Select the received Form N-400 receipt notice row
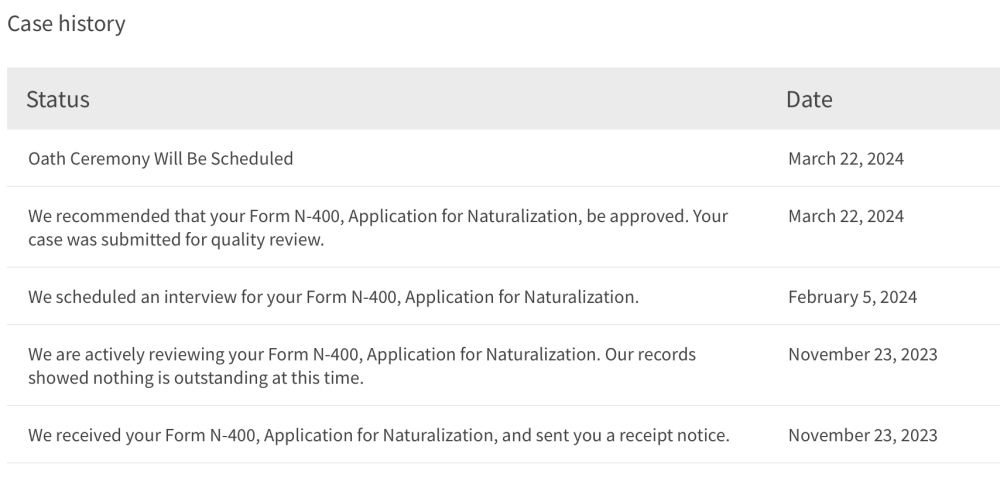Image resolution: width=1000 pixels, height=484 pixels. tap(503, 435)
